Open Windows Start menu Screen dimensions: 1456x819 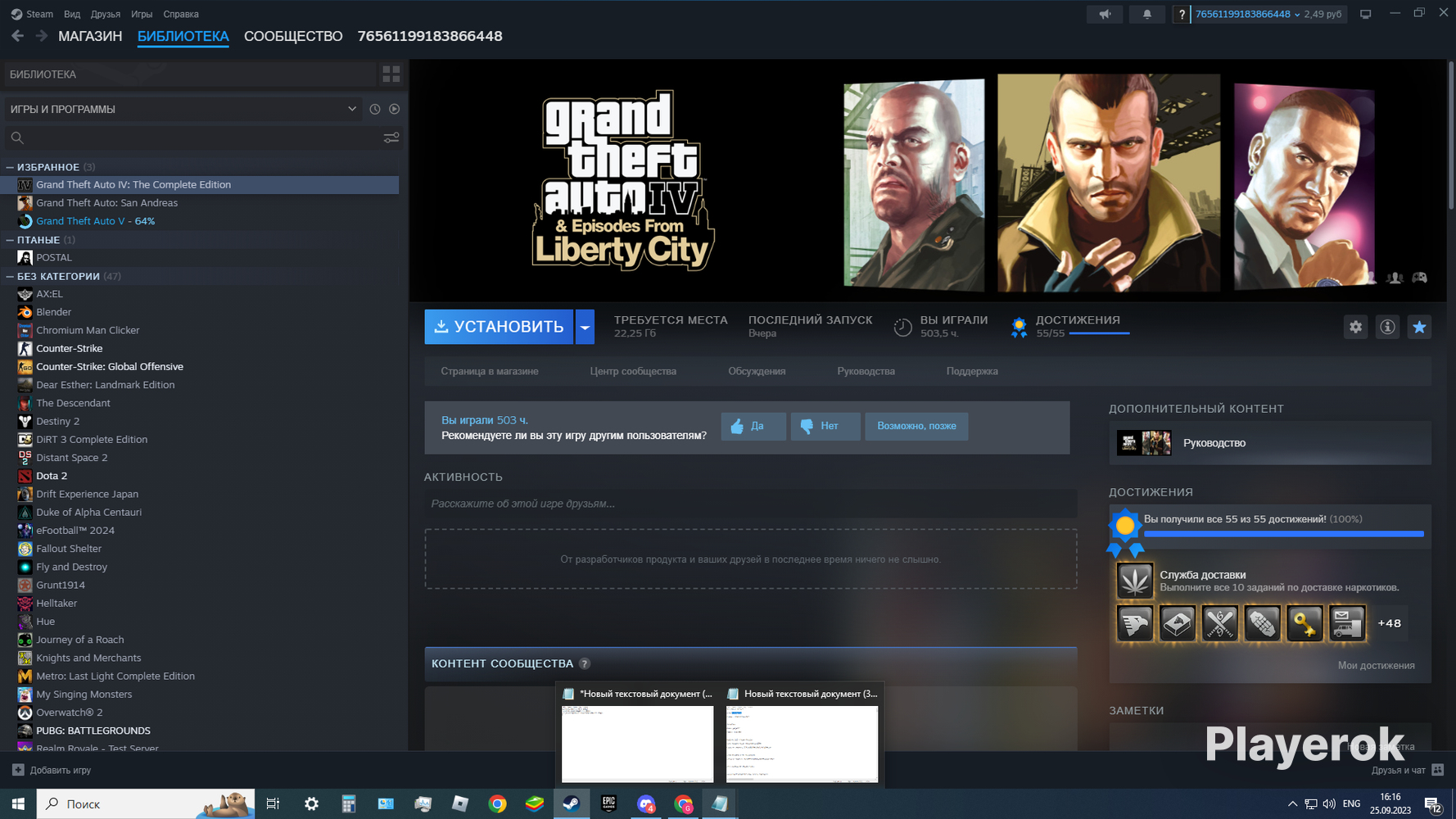coord(18,804)
